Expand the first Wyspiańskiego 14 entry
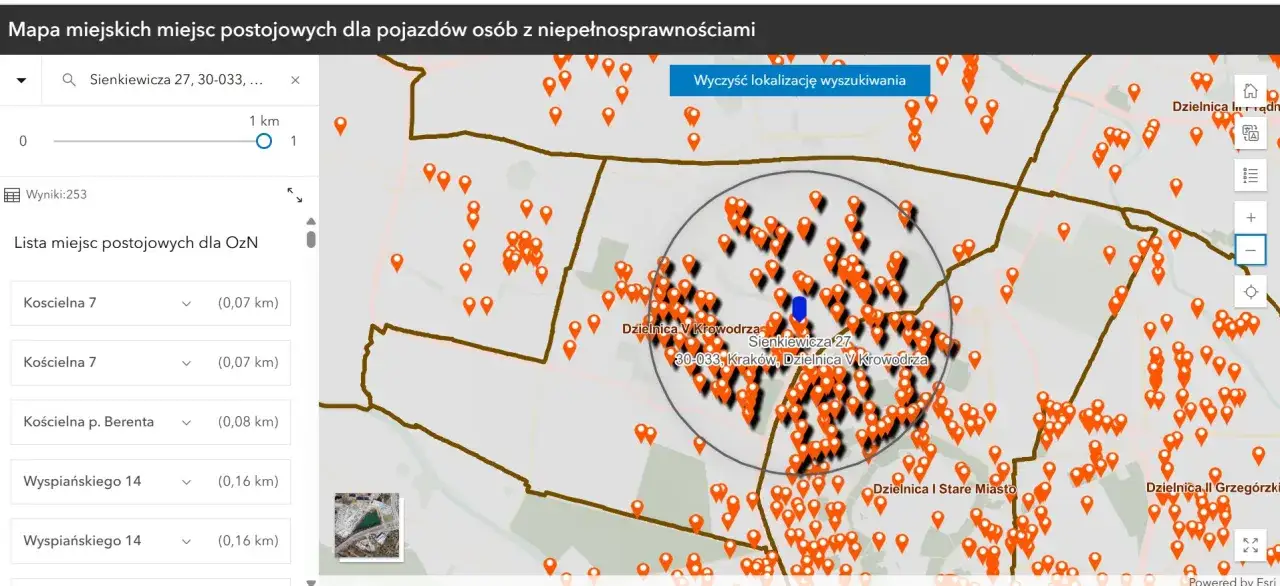This screenshot has width=1280, height=586. (x=186, y=481)
